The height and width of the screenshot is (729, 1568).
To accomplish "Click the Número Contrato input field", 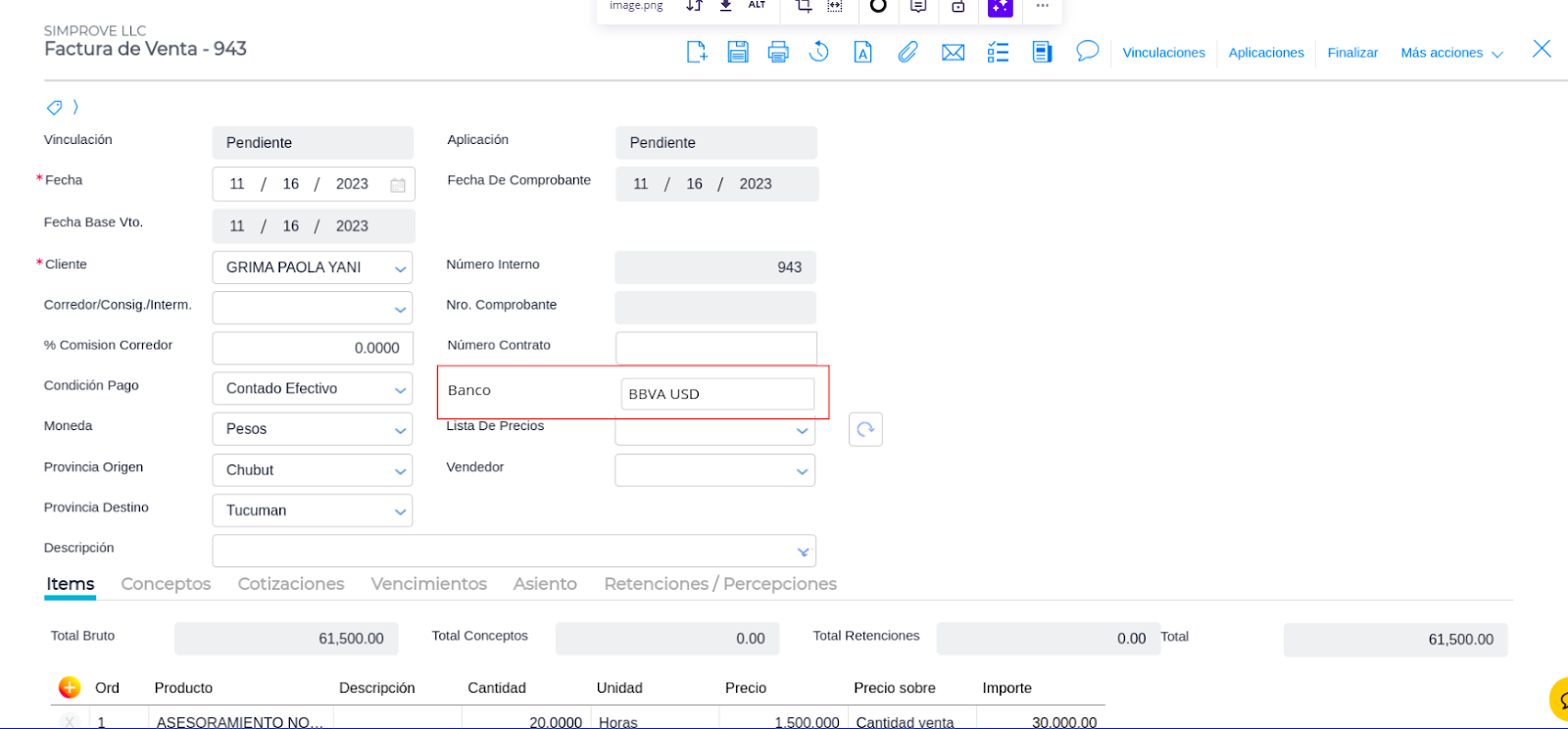I will 715,348.
